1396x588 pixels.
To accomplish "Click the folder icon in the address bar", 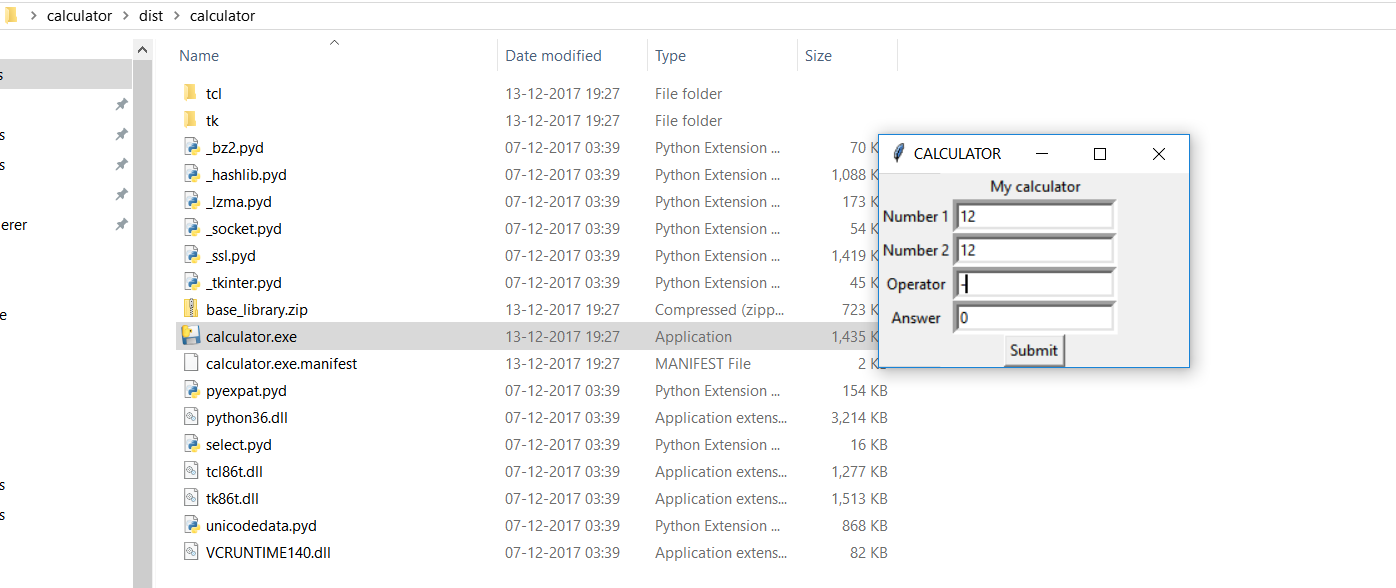I will 11,15.
